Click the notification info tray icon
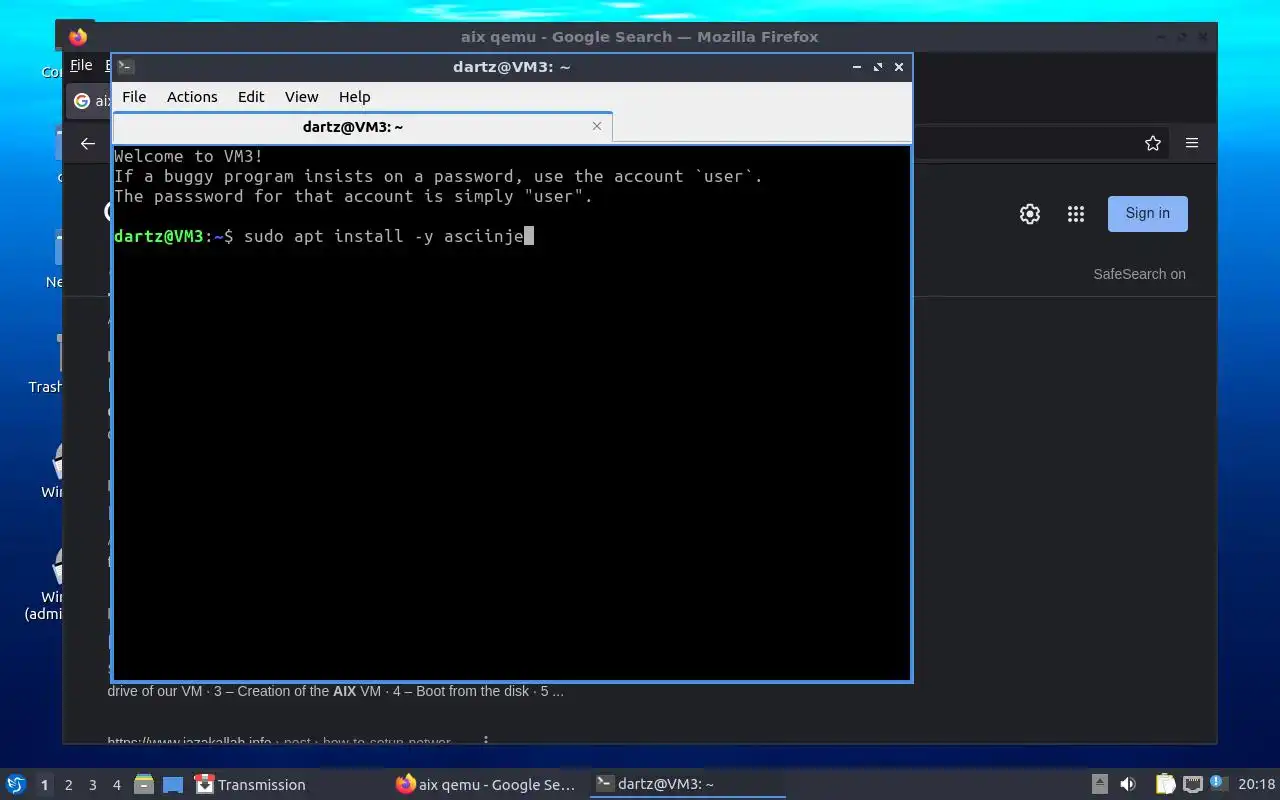The height and width of the screenshot is (800, 1280). (1218, 783)
